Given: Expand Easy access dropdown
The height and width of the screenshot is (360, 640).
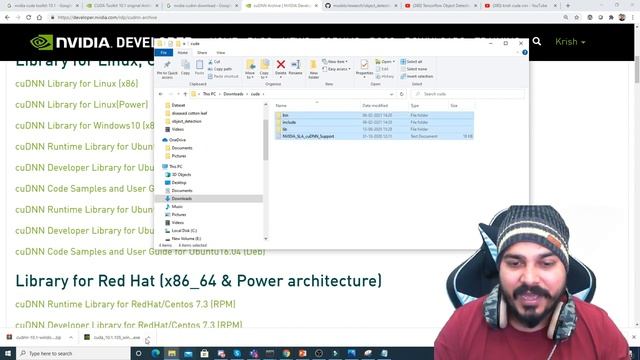Looking at the screenshot, I should tap(336, 69).
